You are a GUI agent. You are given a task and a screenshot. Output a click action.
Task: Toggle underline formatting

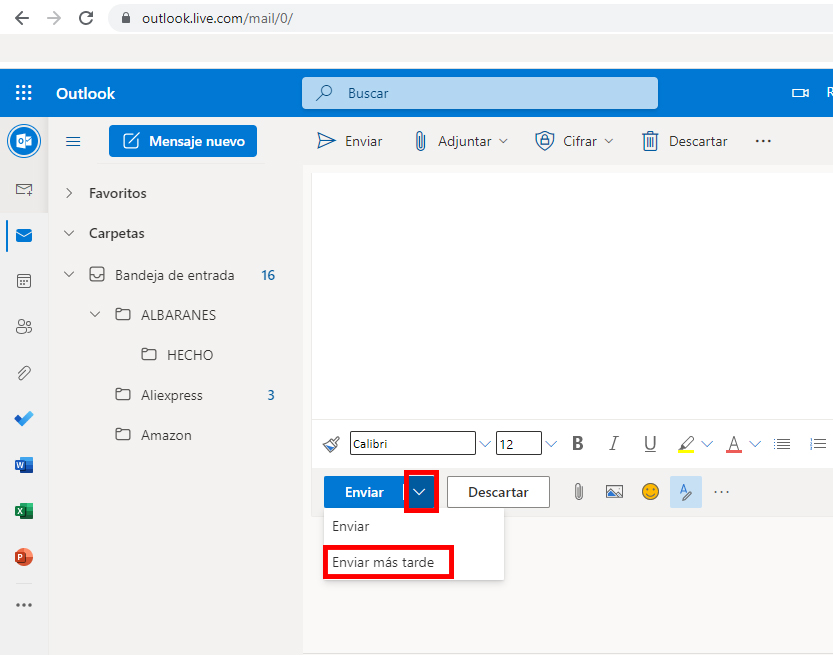pos(650,443)
